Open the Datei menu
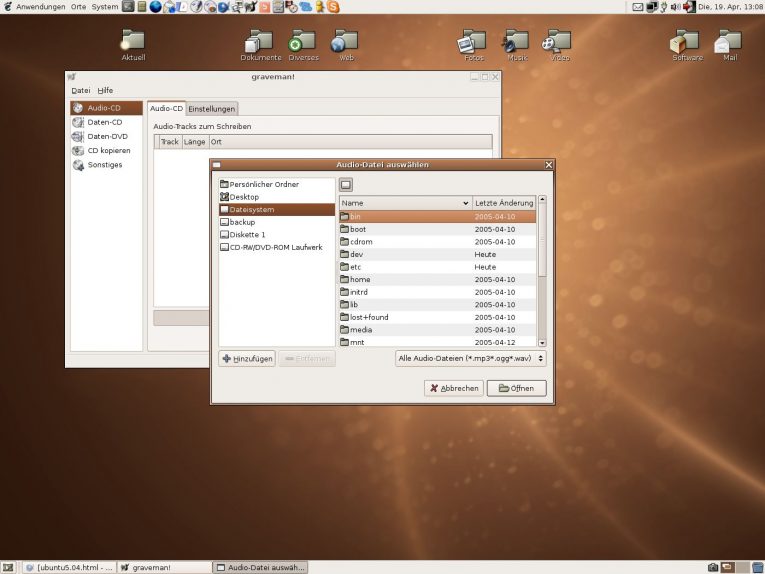 coord(81,91)
